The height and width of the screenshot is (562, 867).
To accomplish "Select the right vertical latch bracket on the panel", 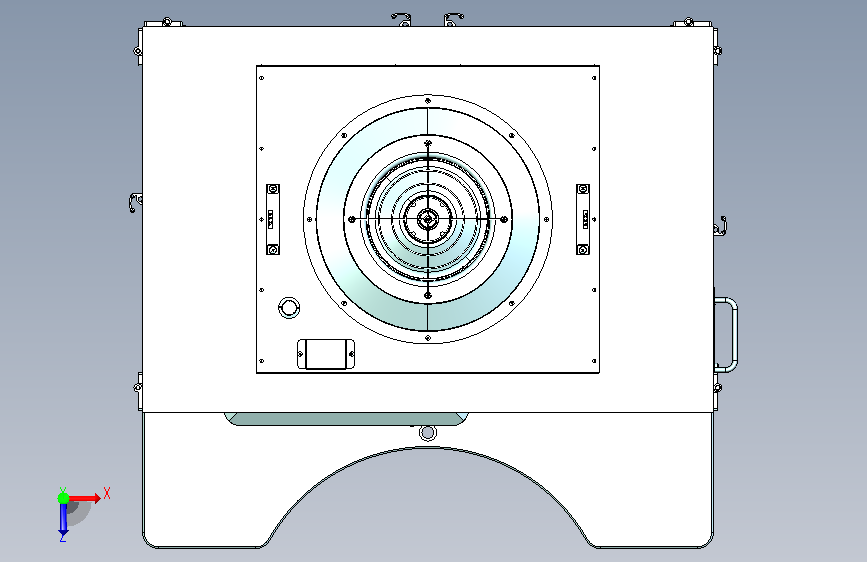I will (583, 219).
